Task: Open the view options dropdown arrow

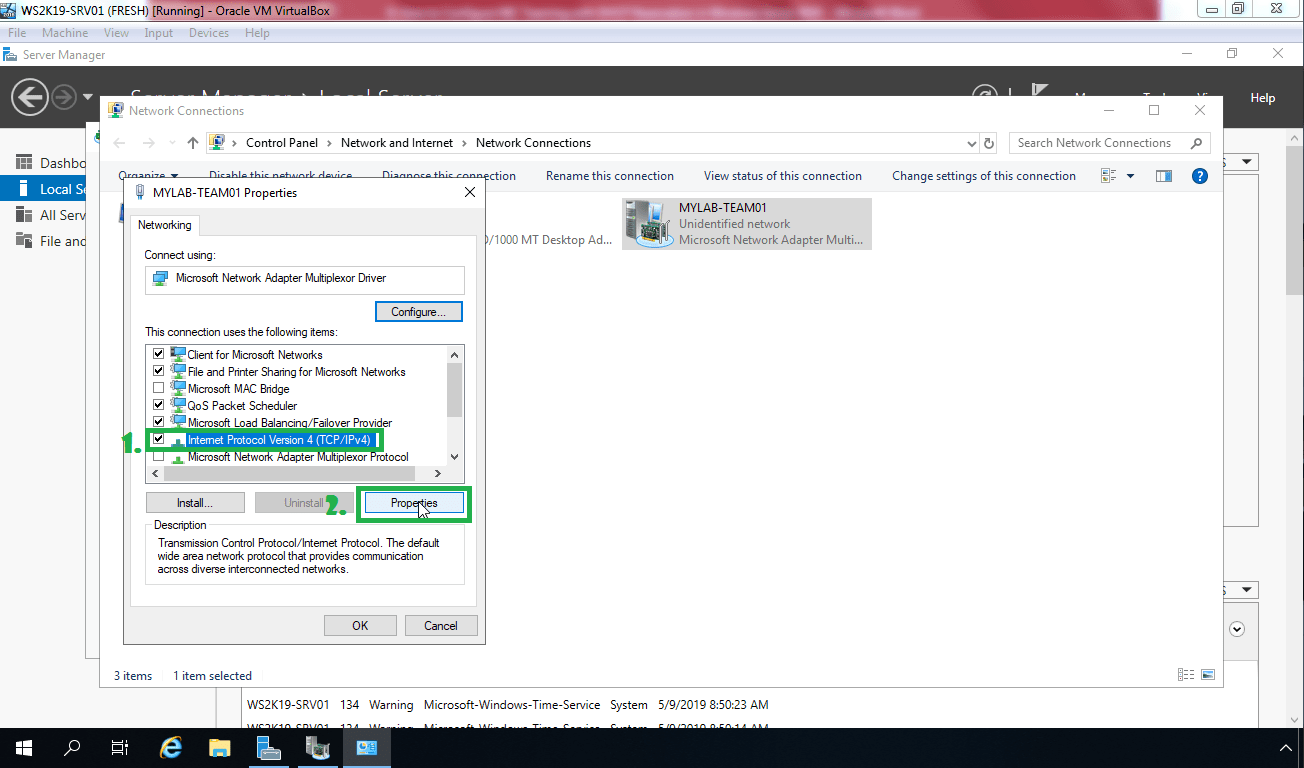Action: (x=1131, y=176)
